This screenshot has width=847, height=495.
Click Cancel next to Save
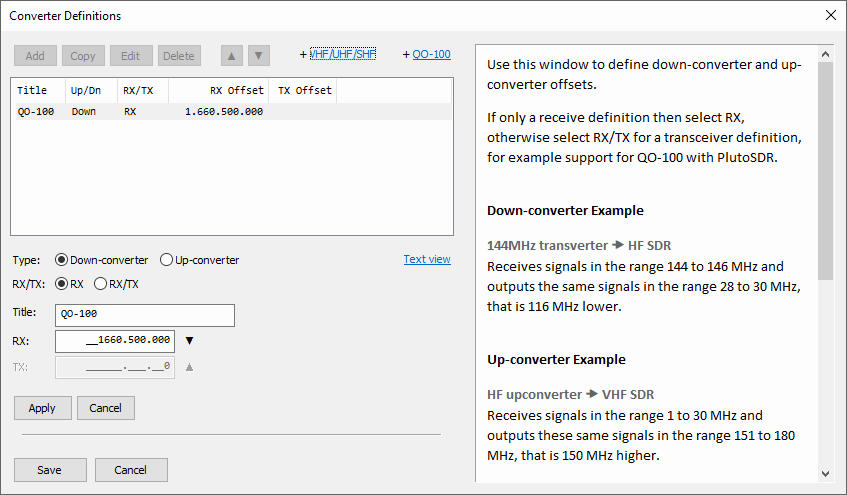point(130,470)
